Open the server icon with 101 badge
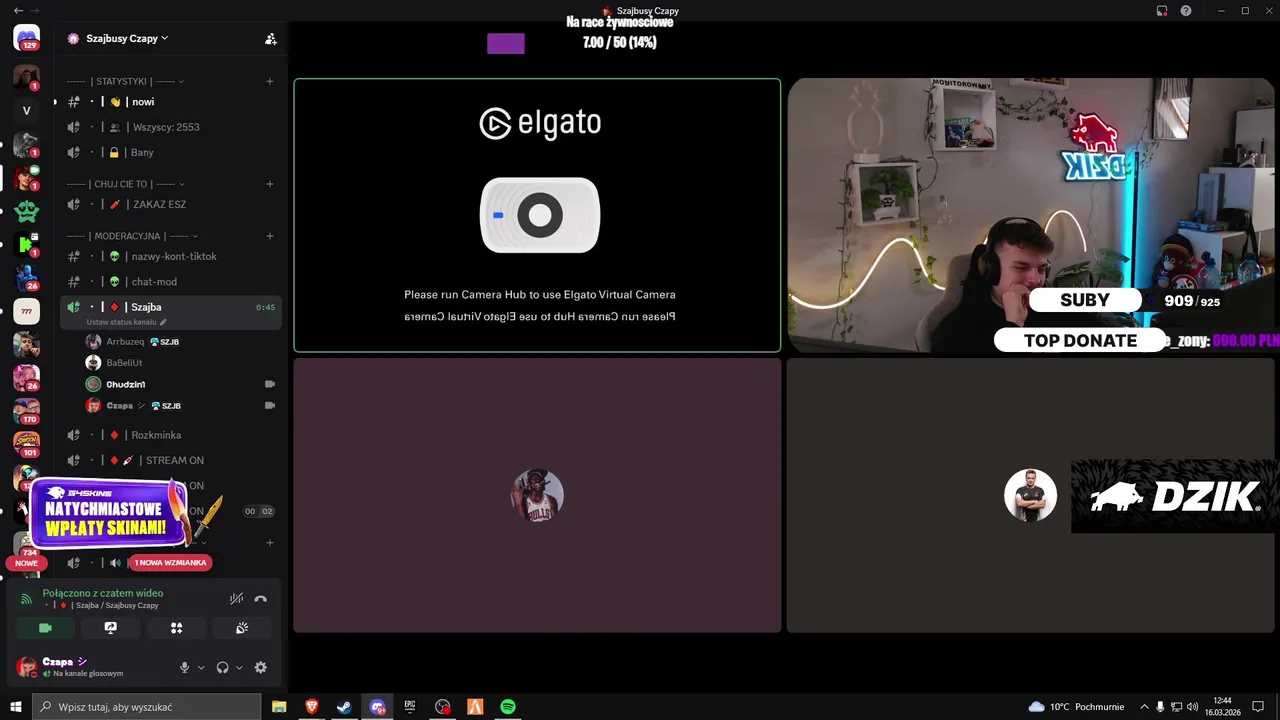This screenshot has height=720, width=1280. point(27,441)
